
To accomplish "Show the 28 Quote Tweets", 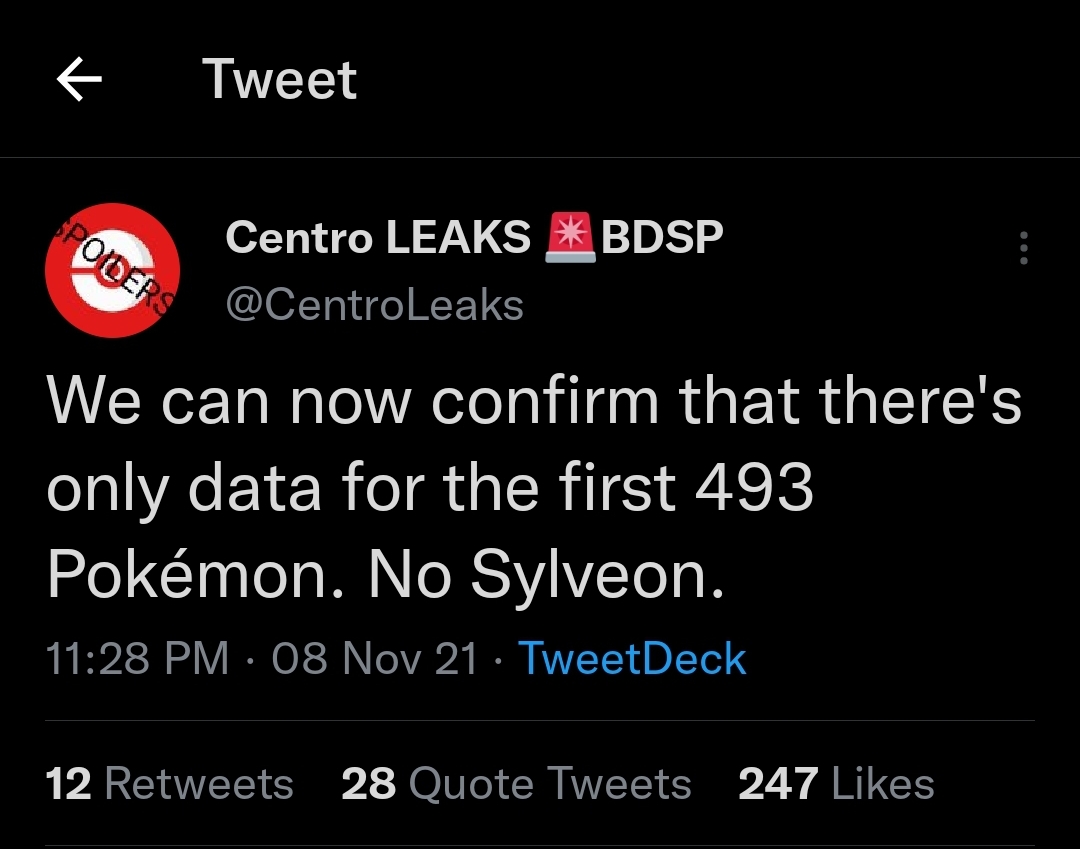I will (x=516, y=784).
